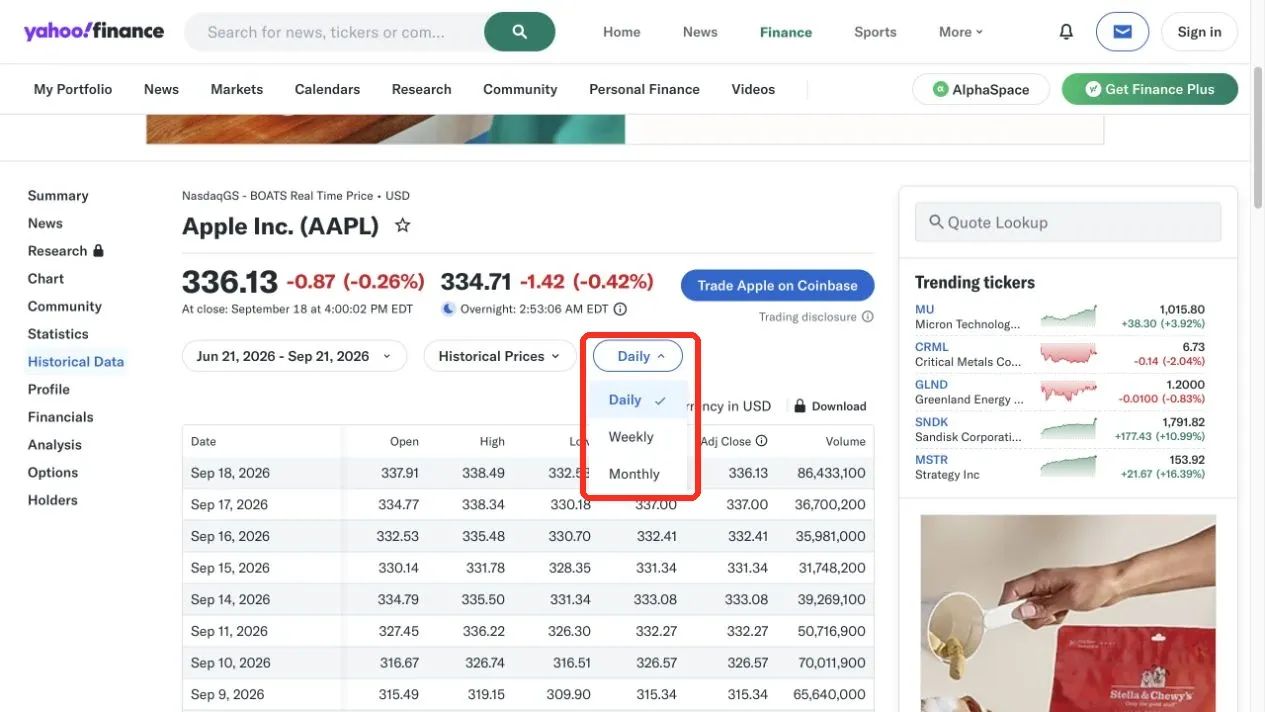Click the SNDK trending ticker link
Image resolution: width=1265 pixels, height=712 pixels.
tap(932, 422)
